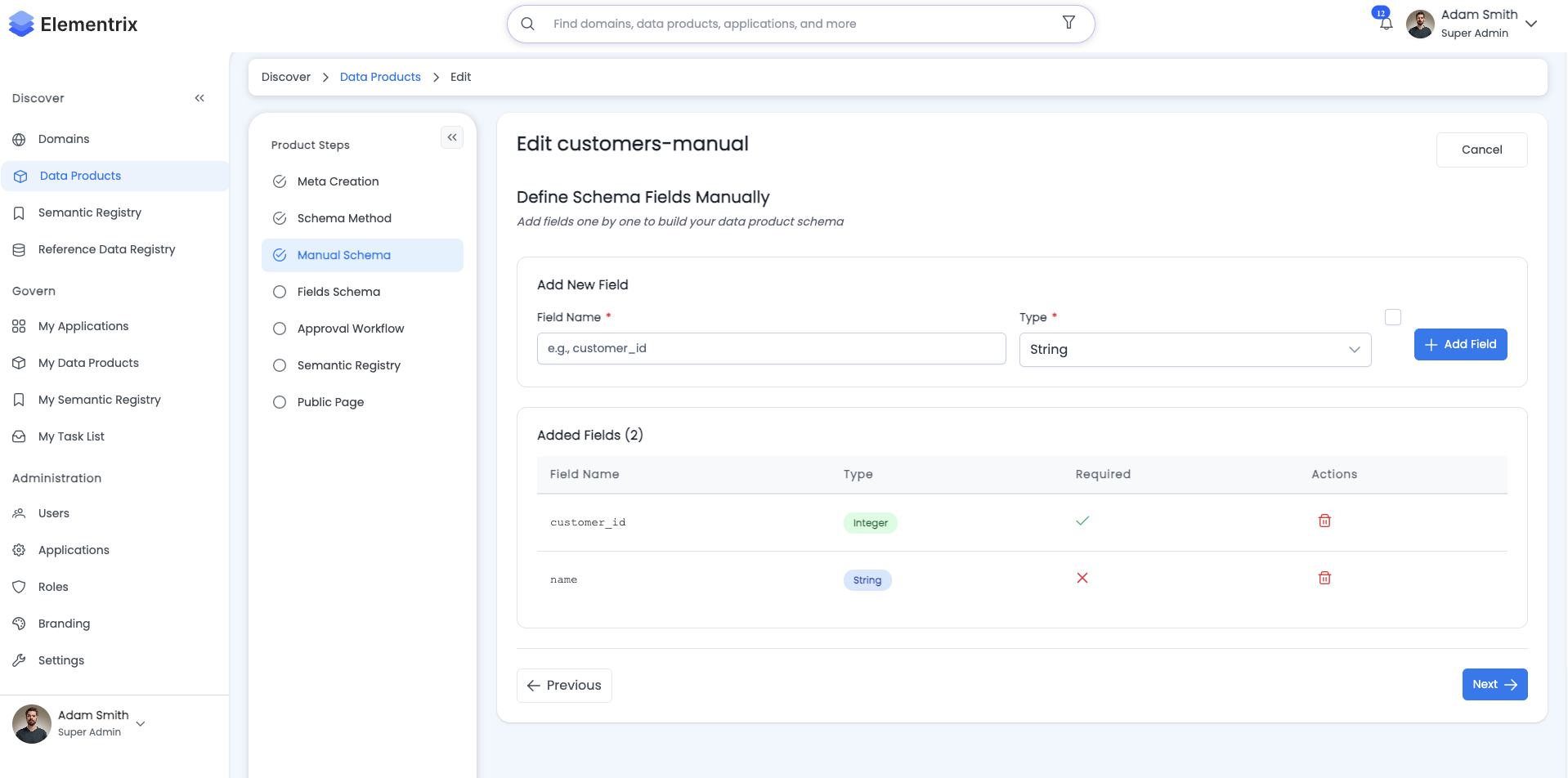Click the top-right user avatar
This screenshot has width=1568, height=778.
coord(1420,24)
